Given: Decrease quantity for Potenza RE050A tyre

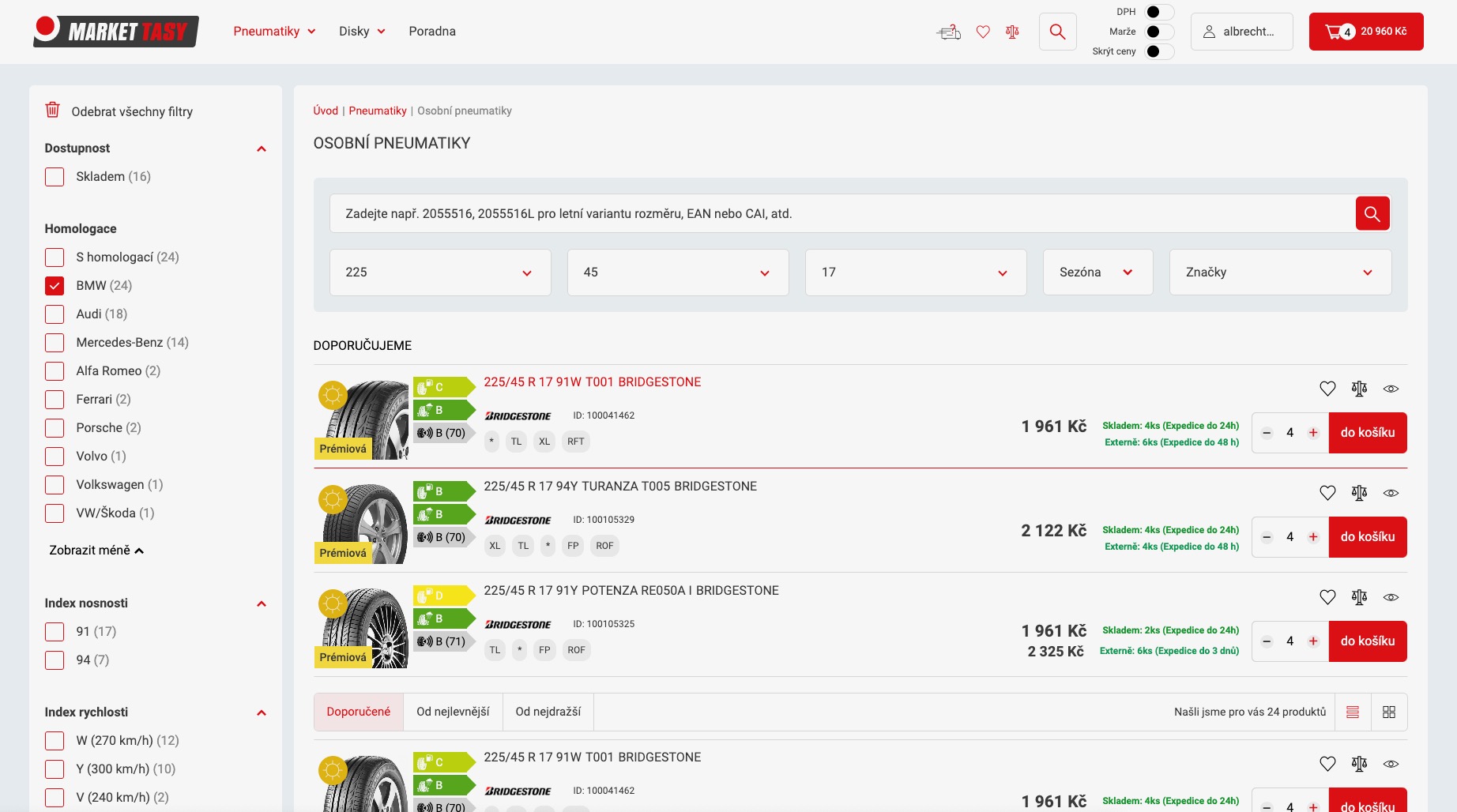Looking at the screenshot, I should pos(1267,641).
